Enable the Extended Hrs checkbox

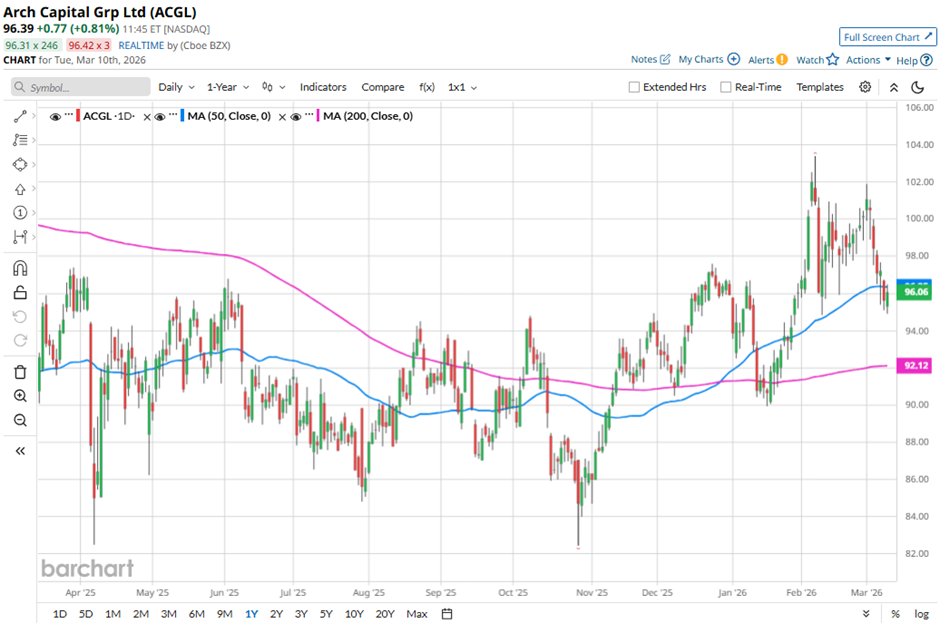(x=634, y=87)
